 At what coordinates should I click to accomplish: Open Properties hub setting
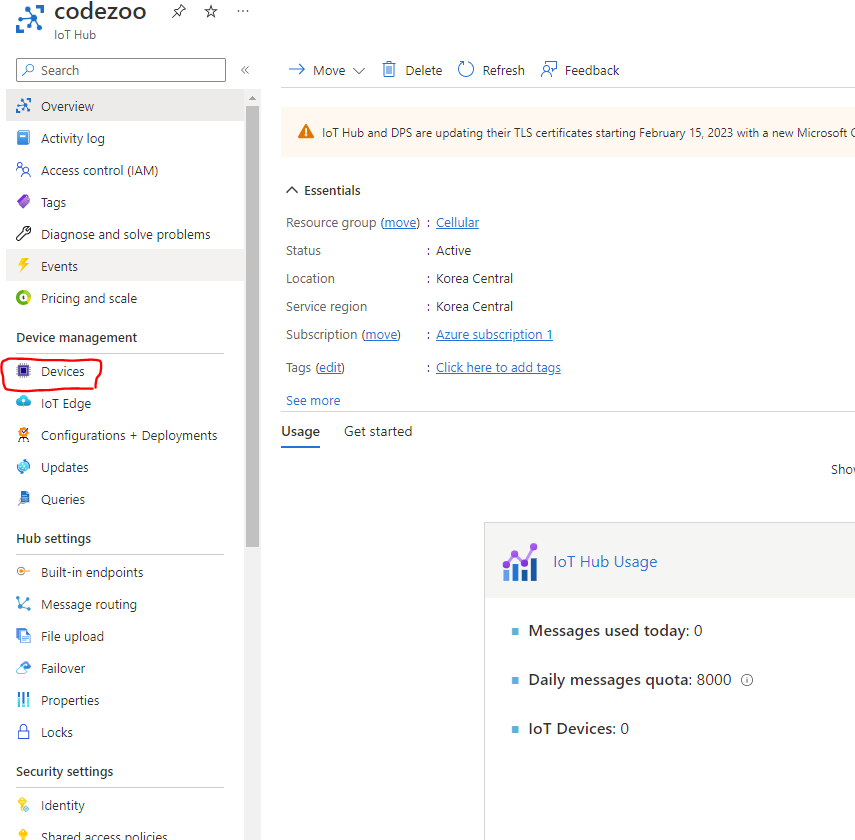point(125,700)
